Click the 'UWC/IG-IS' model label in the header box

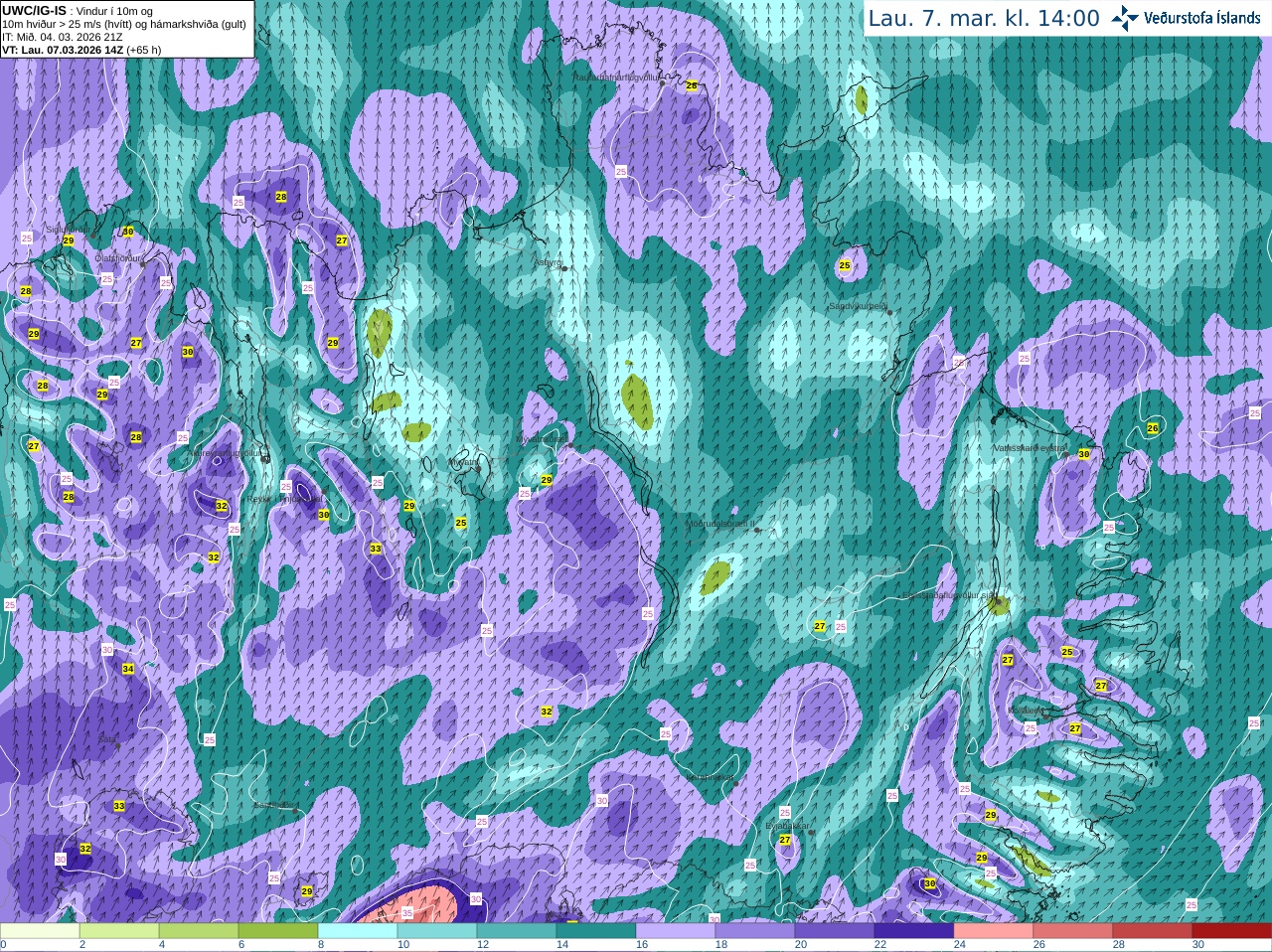(34, 10)
